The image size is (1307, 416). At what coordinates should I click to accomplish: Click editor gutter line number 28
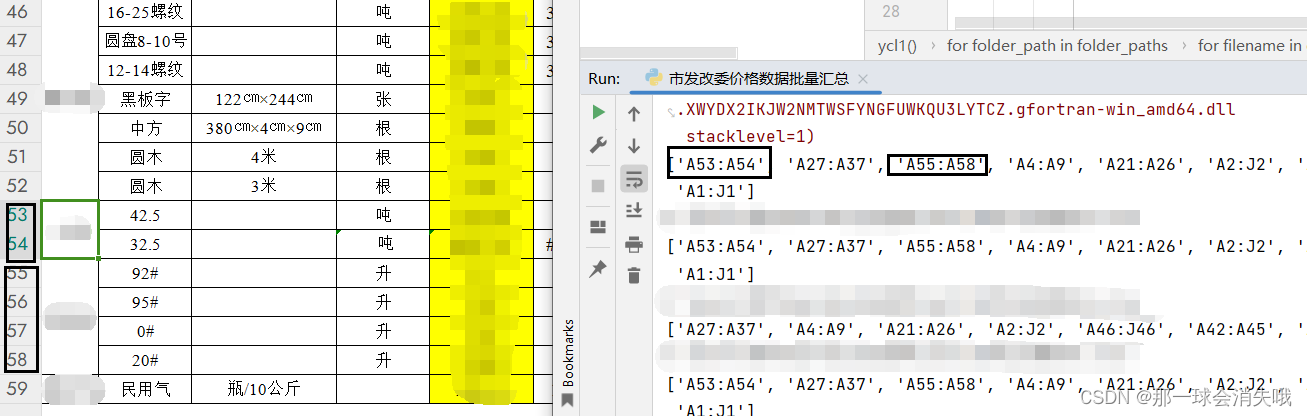point(891,11)
